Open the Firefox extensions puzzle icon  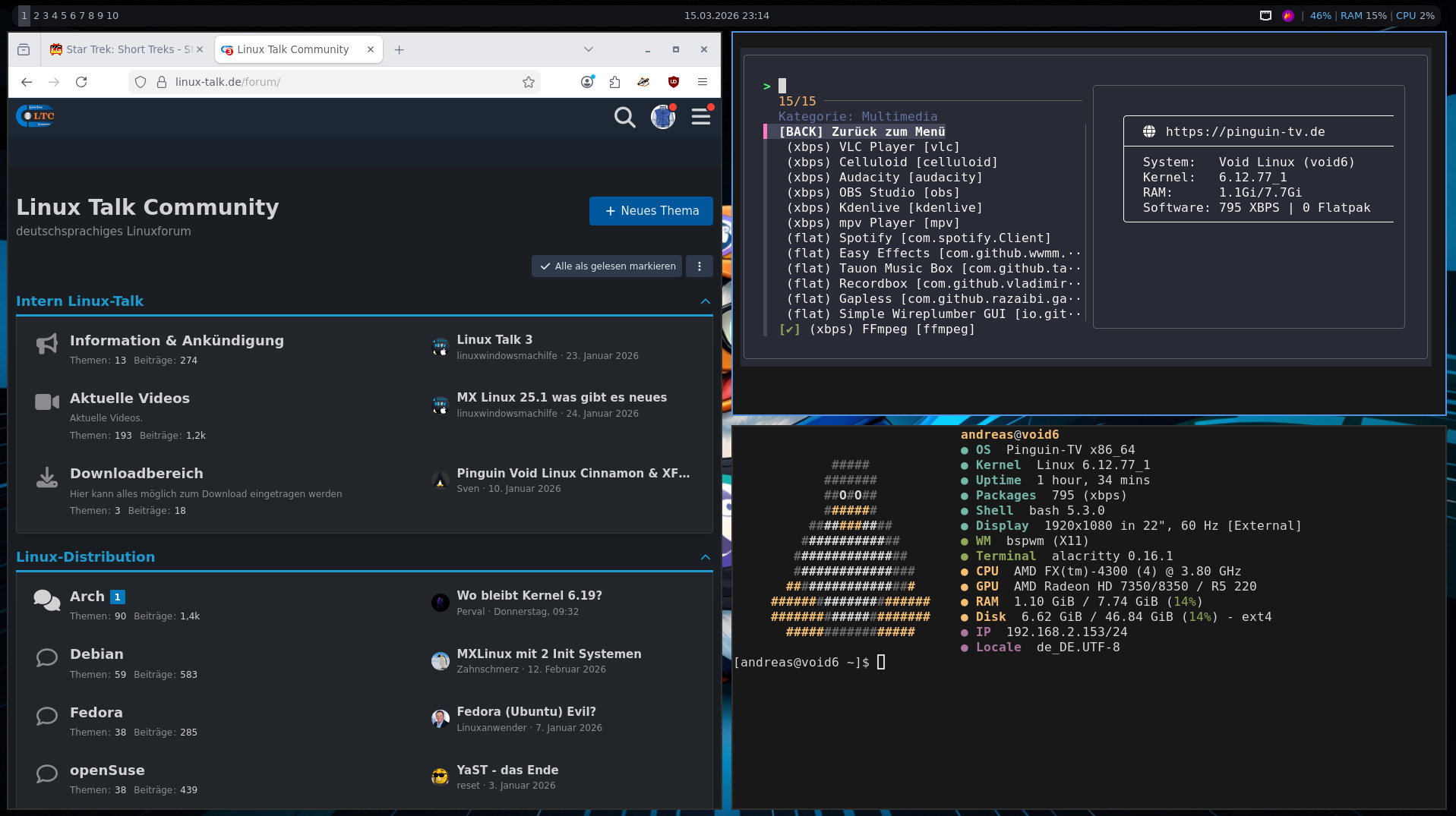click(x=614, y=82)
